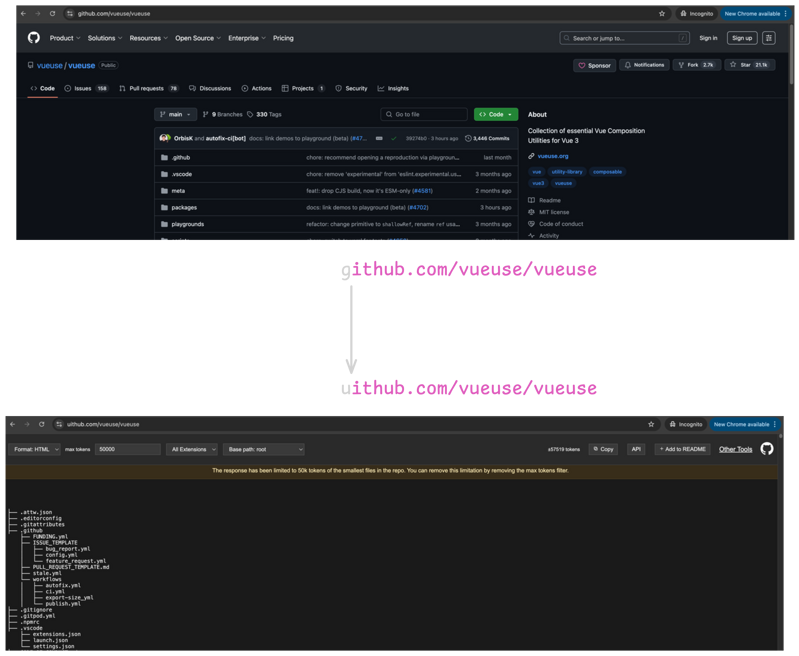Open the Readme link in About
The width and height of the screenshot is (799, 656).
pyautogui.click(x=544, y=200)
